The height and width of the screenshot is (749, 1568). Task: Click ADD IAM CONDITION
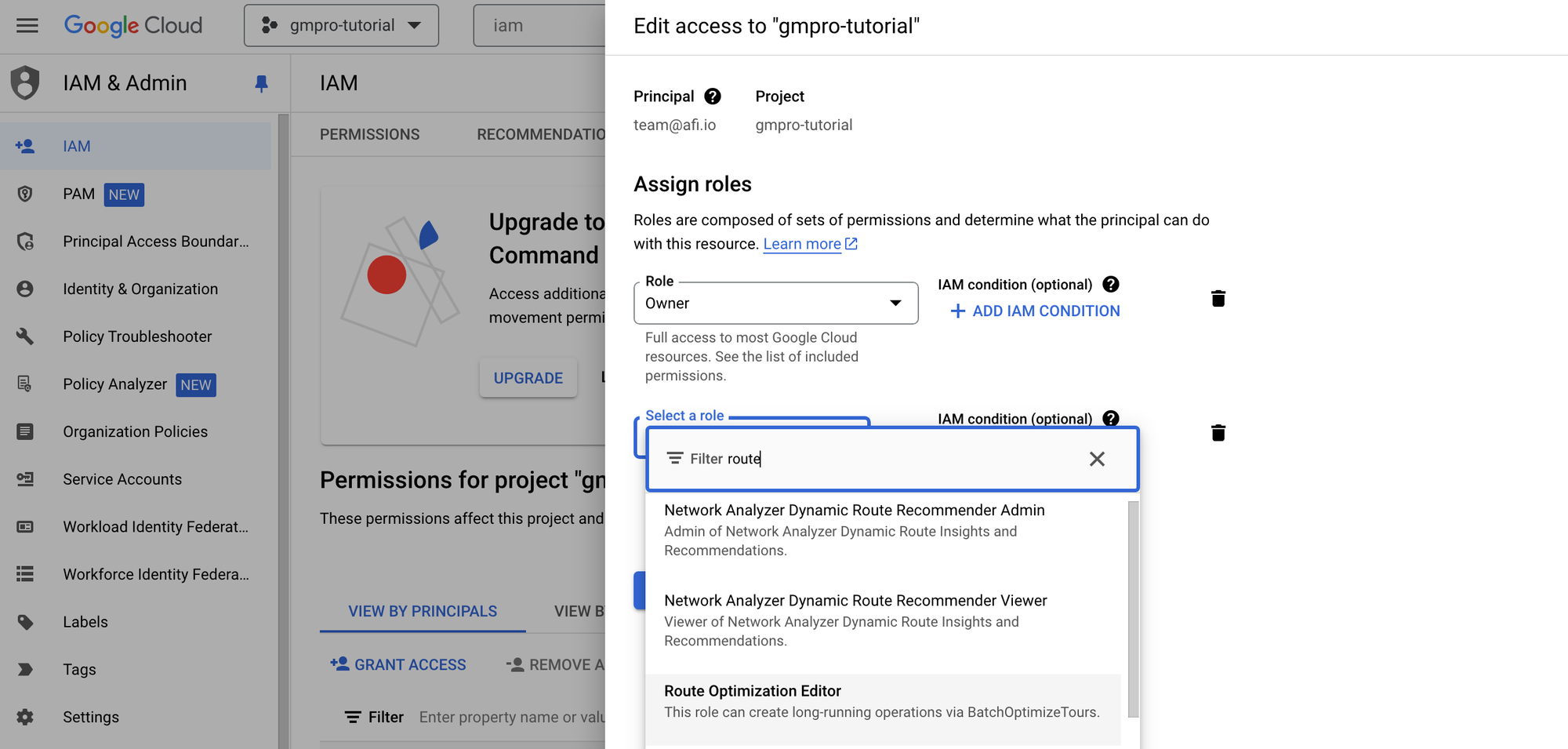click(x=1033, y=311)
